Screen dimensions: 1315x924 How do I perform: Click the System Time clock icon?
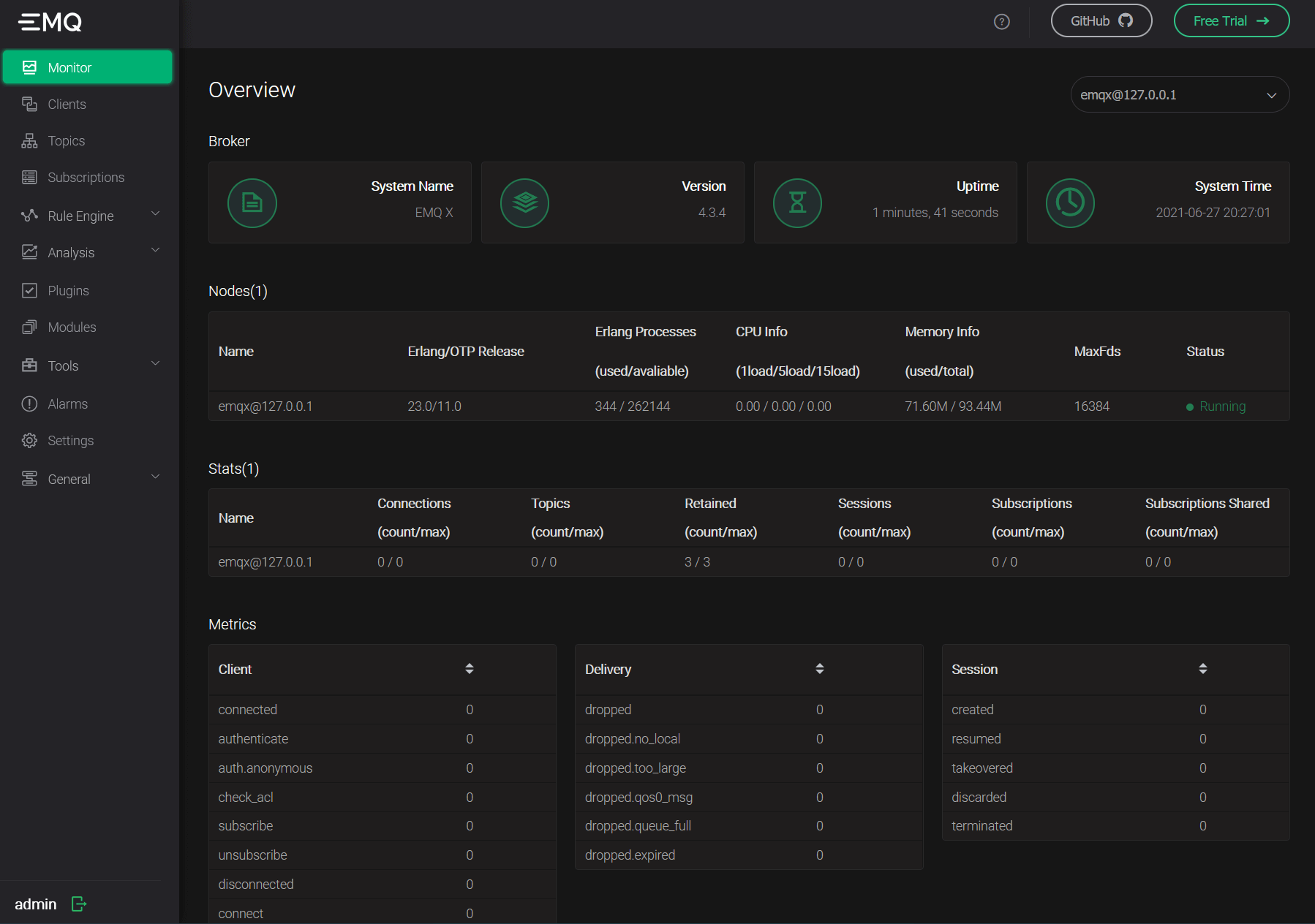pyautogui.click(x=1071, y=202)
